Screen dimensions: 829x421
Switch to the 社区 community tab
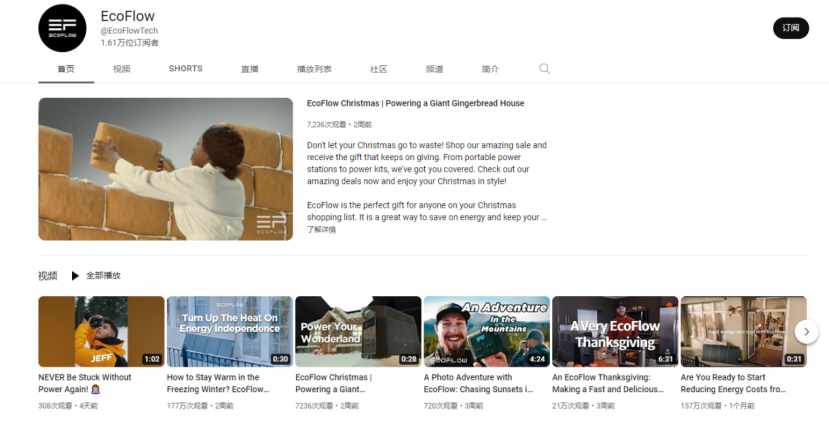(379, 69)
